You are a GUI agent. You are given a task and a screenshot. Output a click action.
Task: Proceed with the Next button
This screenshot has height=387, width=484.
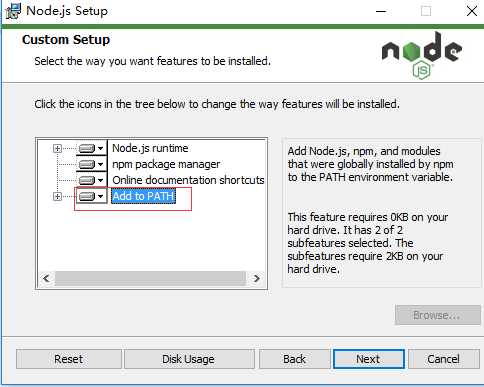pos(368,359)
